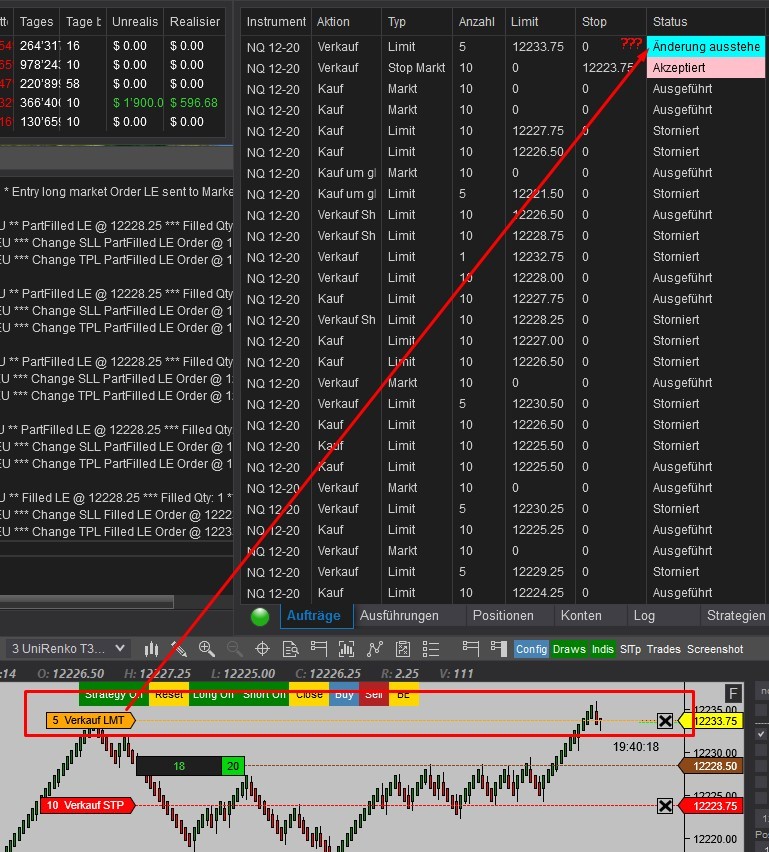The width and height of the screenshot is (769, 852).
Task: Click the zoom in magnifier icon
Action: coord(207,648)
